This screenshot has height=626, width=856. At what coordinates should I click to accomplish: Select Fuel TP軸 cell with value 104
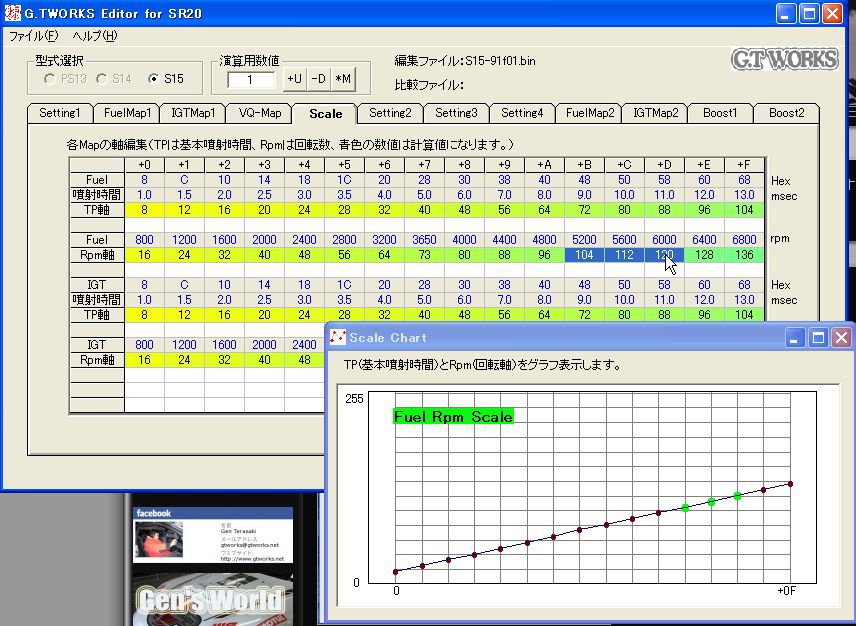coord(744,210)
